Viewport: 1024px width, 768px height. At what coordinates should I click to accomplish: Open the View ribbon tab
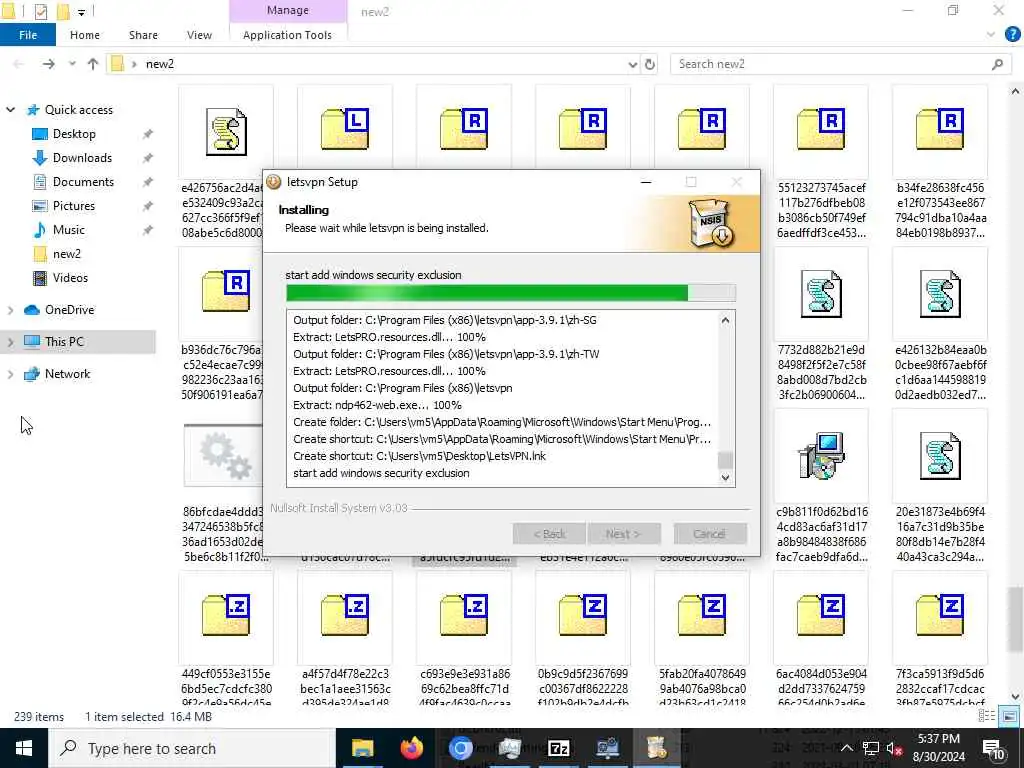coord(199,35)
